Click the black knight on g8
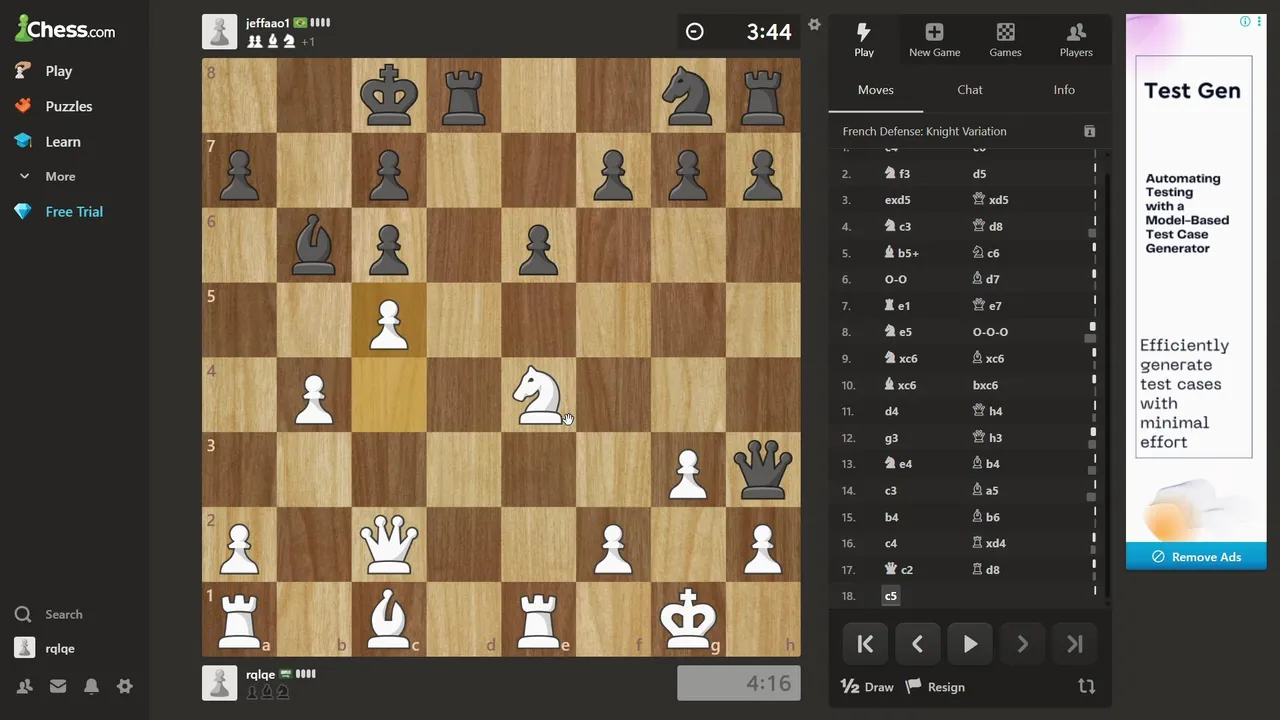The height and width of the screenshot is (720, 1280). coord(688,95)
